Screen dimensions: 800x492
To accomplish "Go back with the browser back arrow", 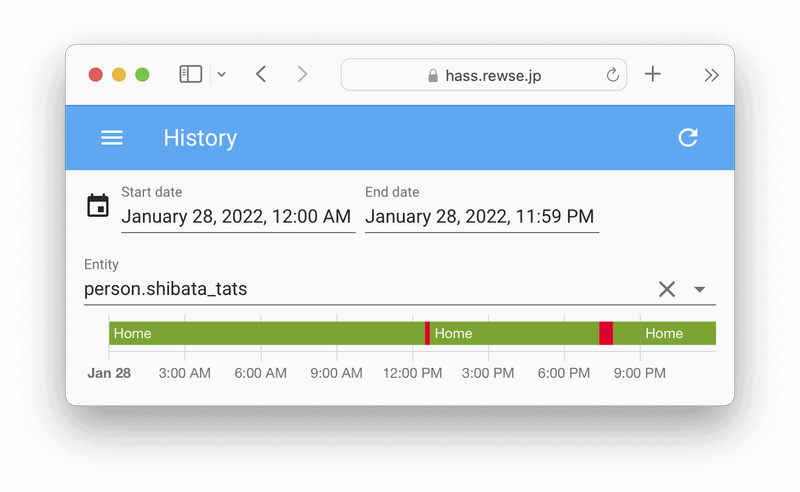I will (x=261, y=74).
